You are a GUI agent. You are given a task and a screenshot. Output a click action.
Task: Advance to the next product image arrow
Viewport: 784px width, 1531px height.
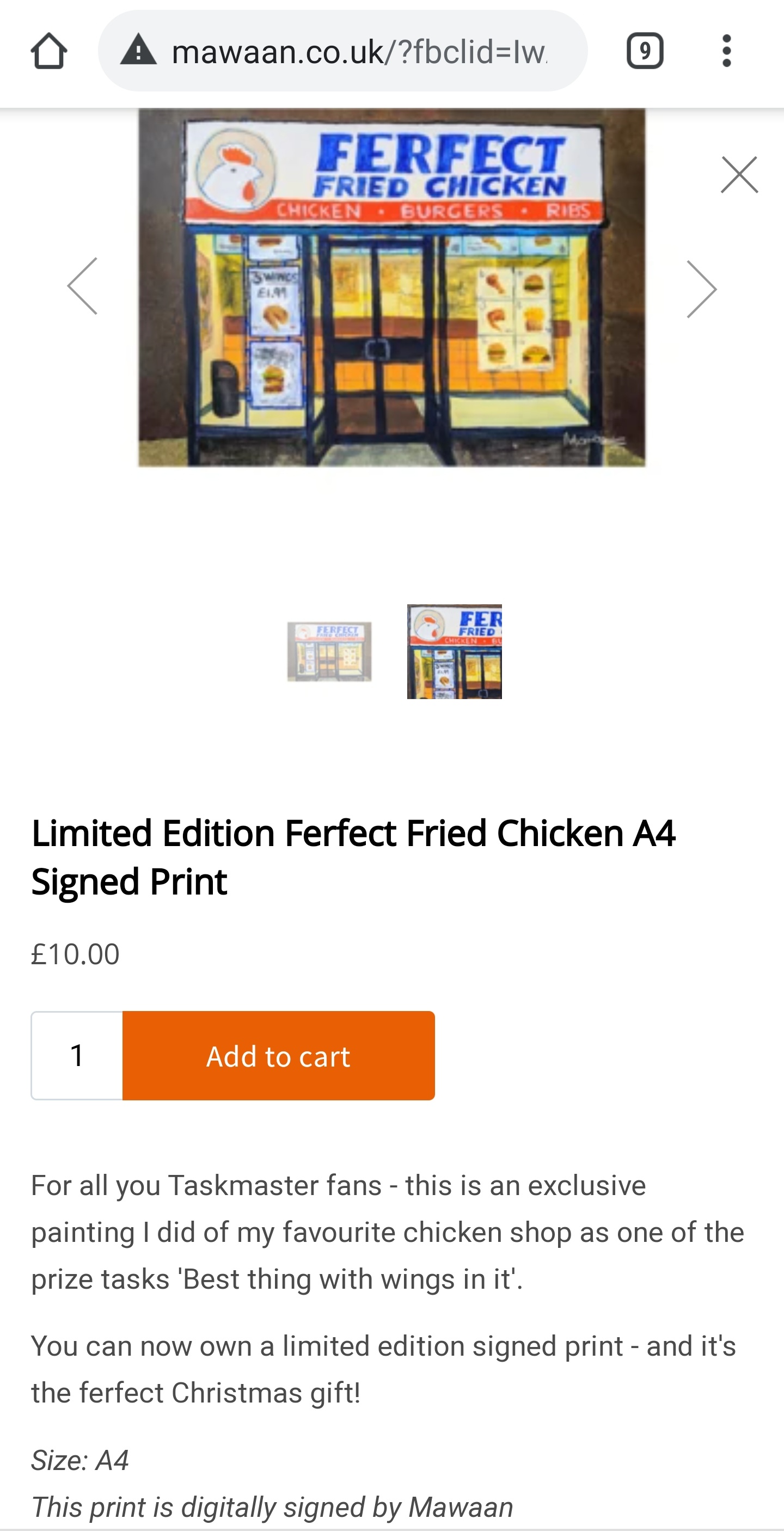pyautogui.click(x=701, y=289)
